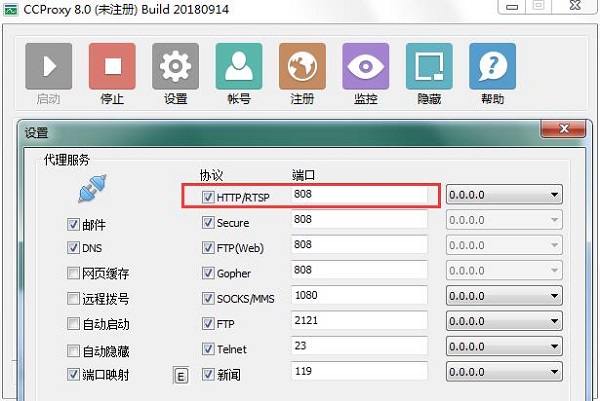
Task: Toggle the HTTP/RTSP protocol checkbox
Action: pos(208,197)
